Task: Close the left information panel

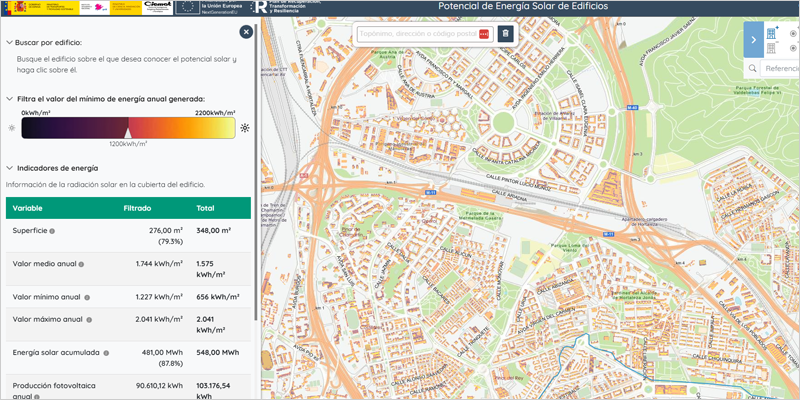Action: point(246,32)
